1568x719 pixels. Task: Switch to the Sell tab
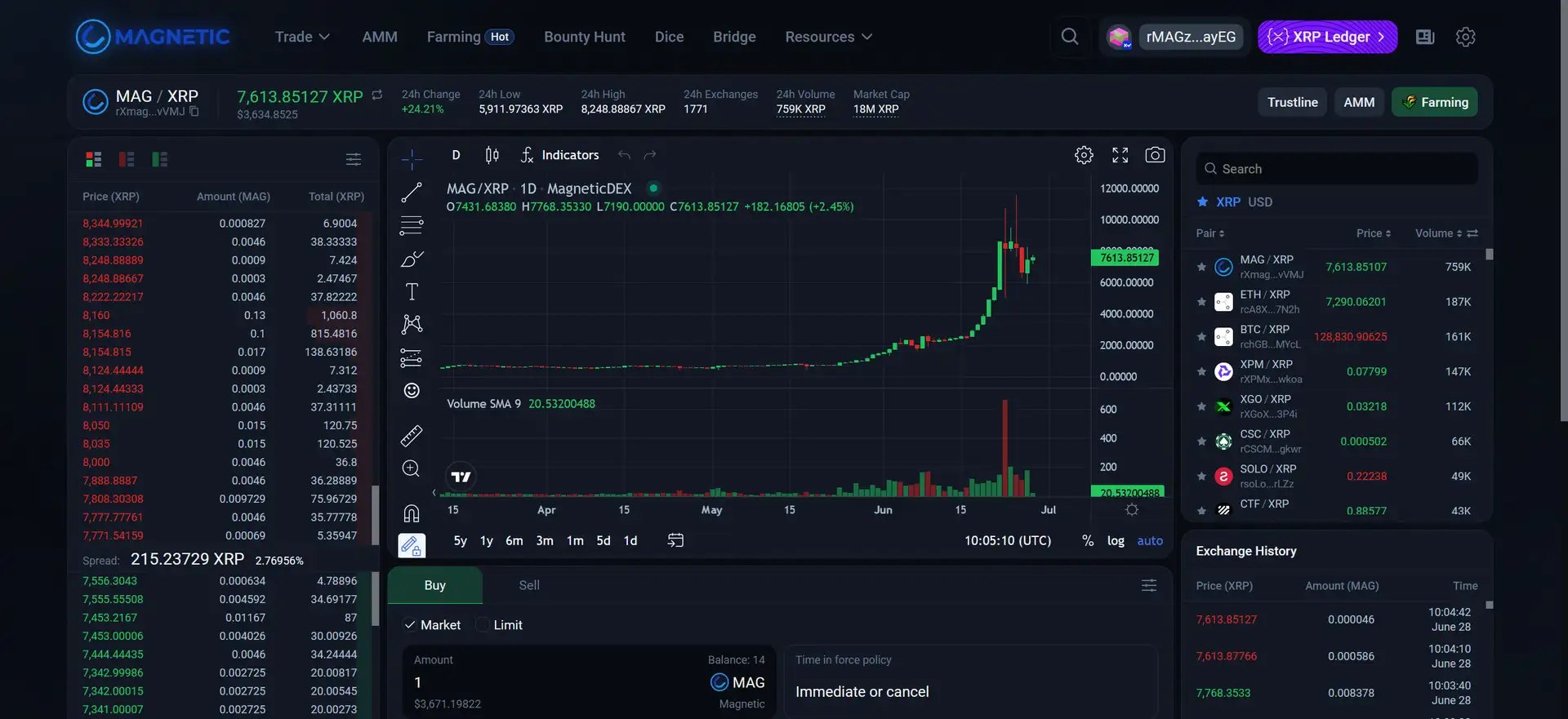(x=529, y=585)
